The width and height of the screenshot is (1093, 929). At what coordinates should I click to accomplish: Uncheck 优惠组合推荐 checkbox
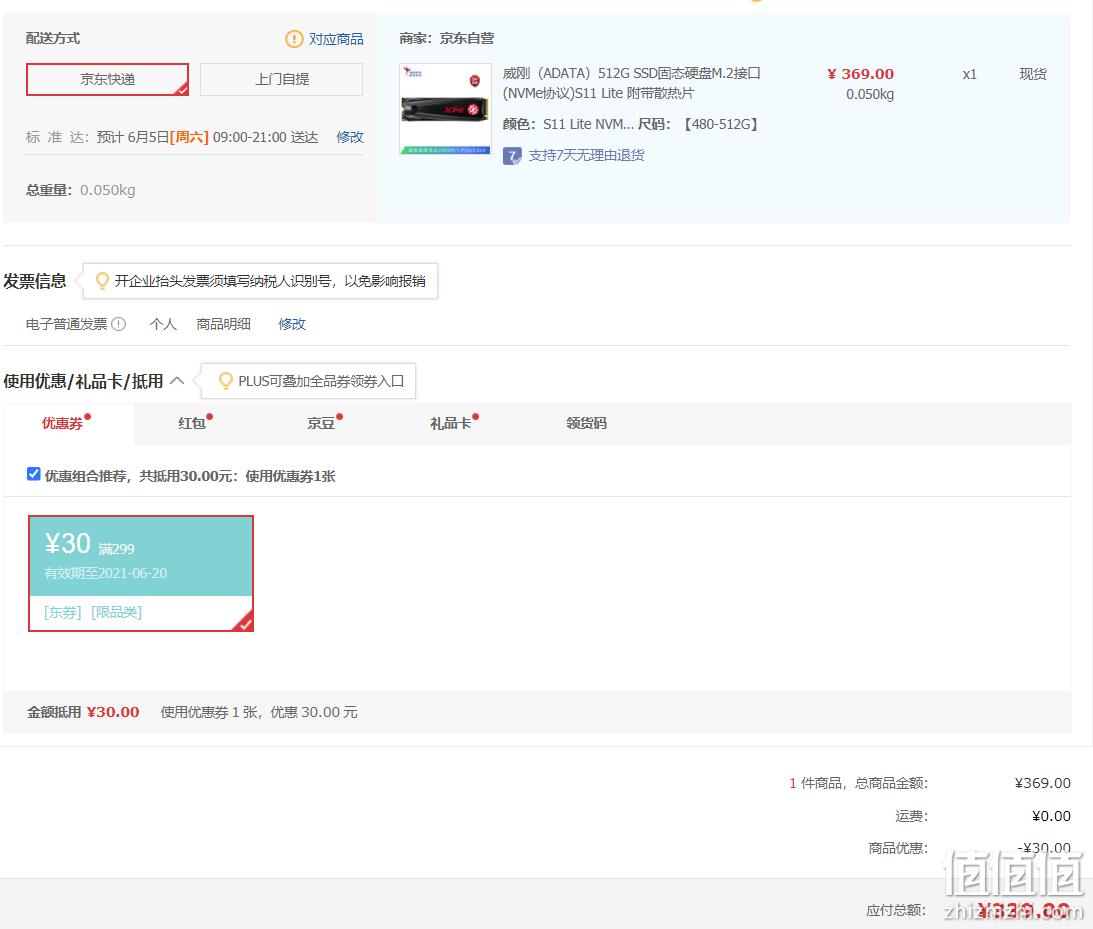(33, 474)
